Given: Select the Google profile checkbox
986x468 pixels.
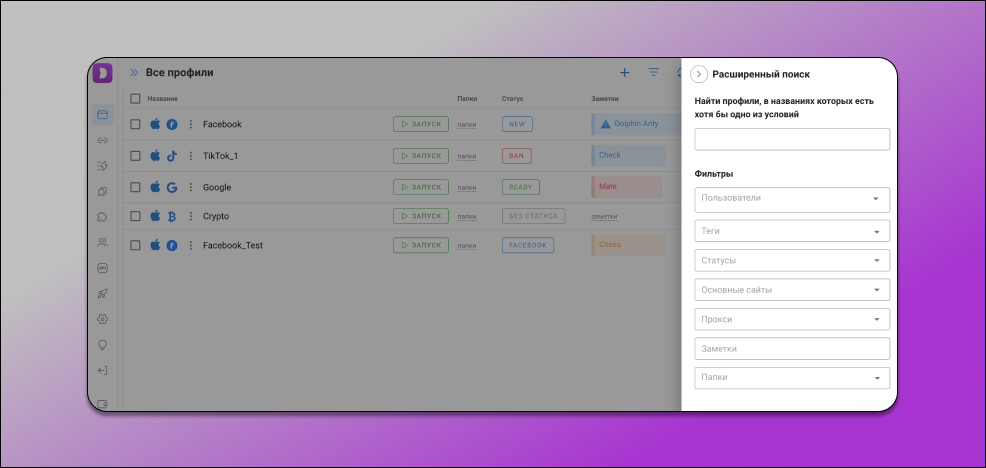Looking at the screenshot, I should [x=135, y=187].
